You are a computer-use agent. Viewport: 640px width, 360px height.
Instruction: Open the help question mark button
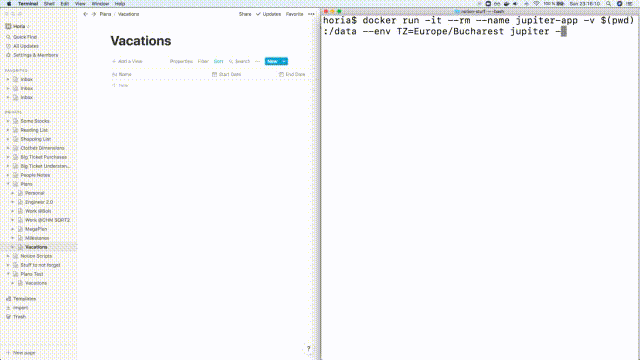pos(309,349)
